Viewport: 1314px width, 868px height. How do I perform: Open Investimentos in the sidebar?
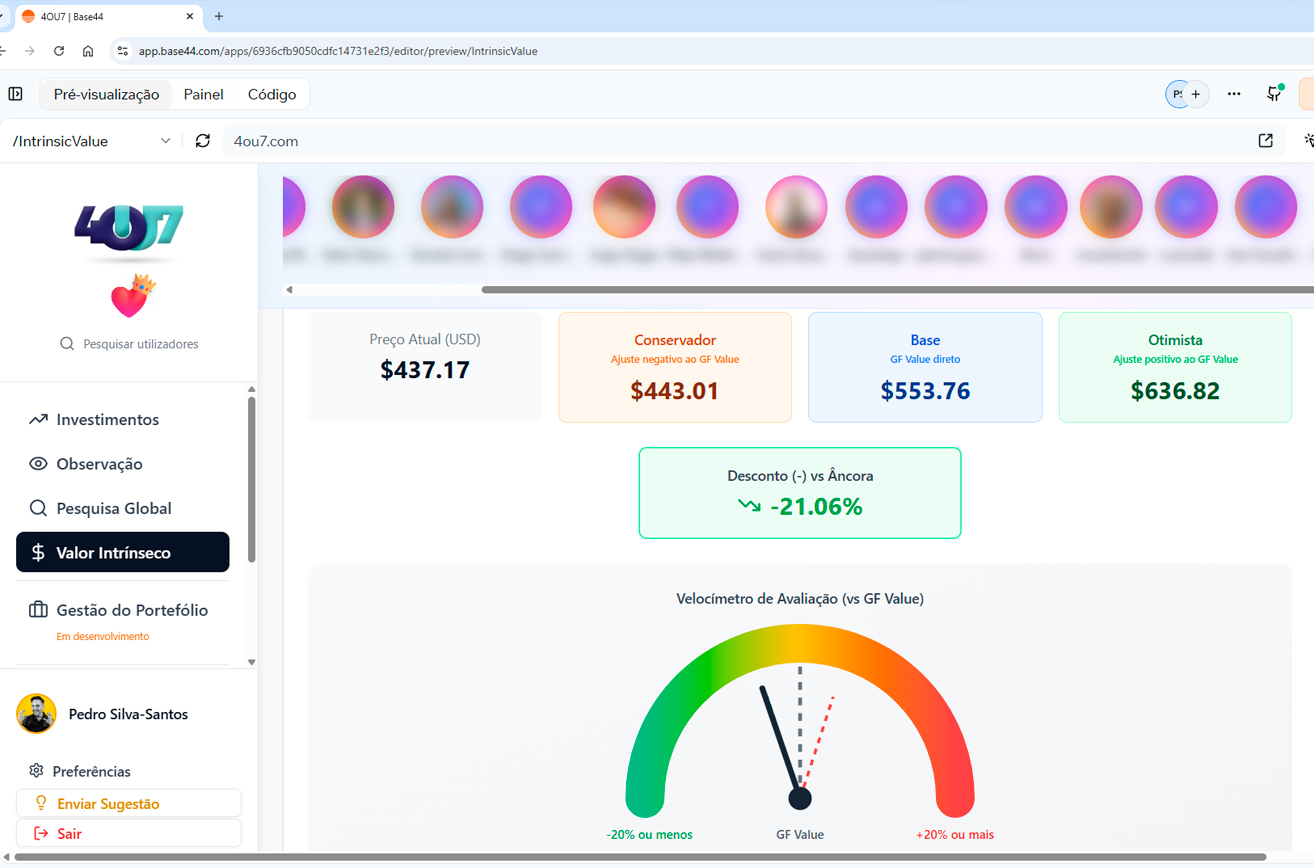[x=107, y=419]
